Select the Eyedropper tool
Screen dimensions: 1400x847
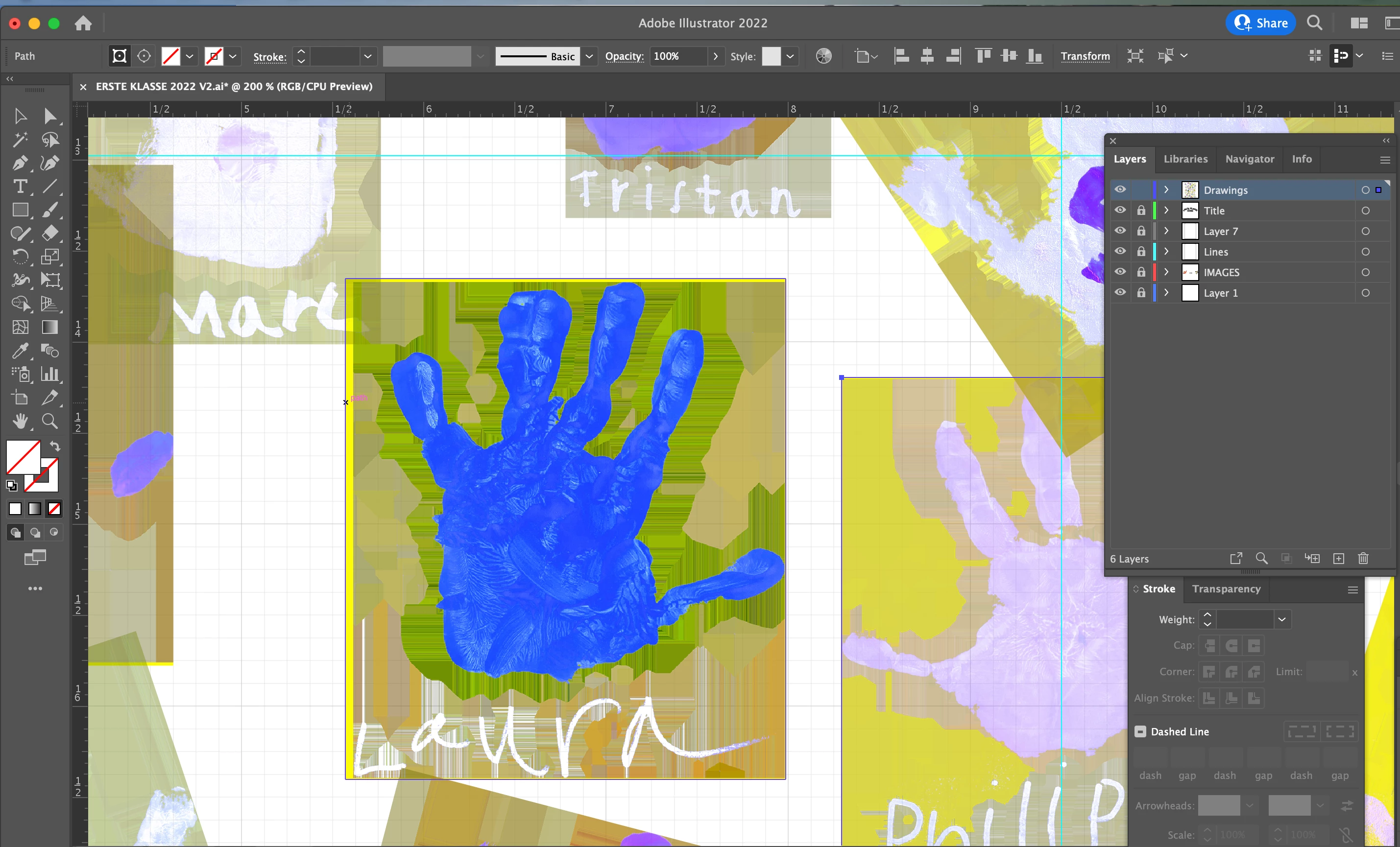(x=20, y=351)
